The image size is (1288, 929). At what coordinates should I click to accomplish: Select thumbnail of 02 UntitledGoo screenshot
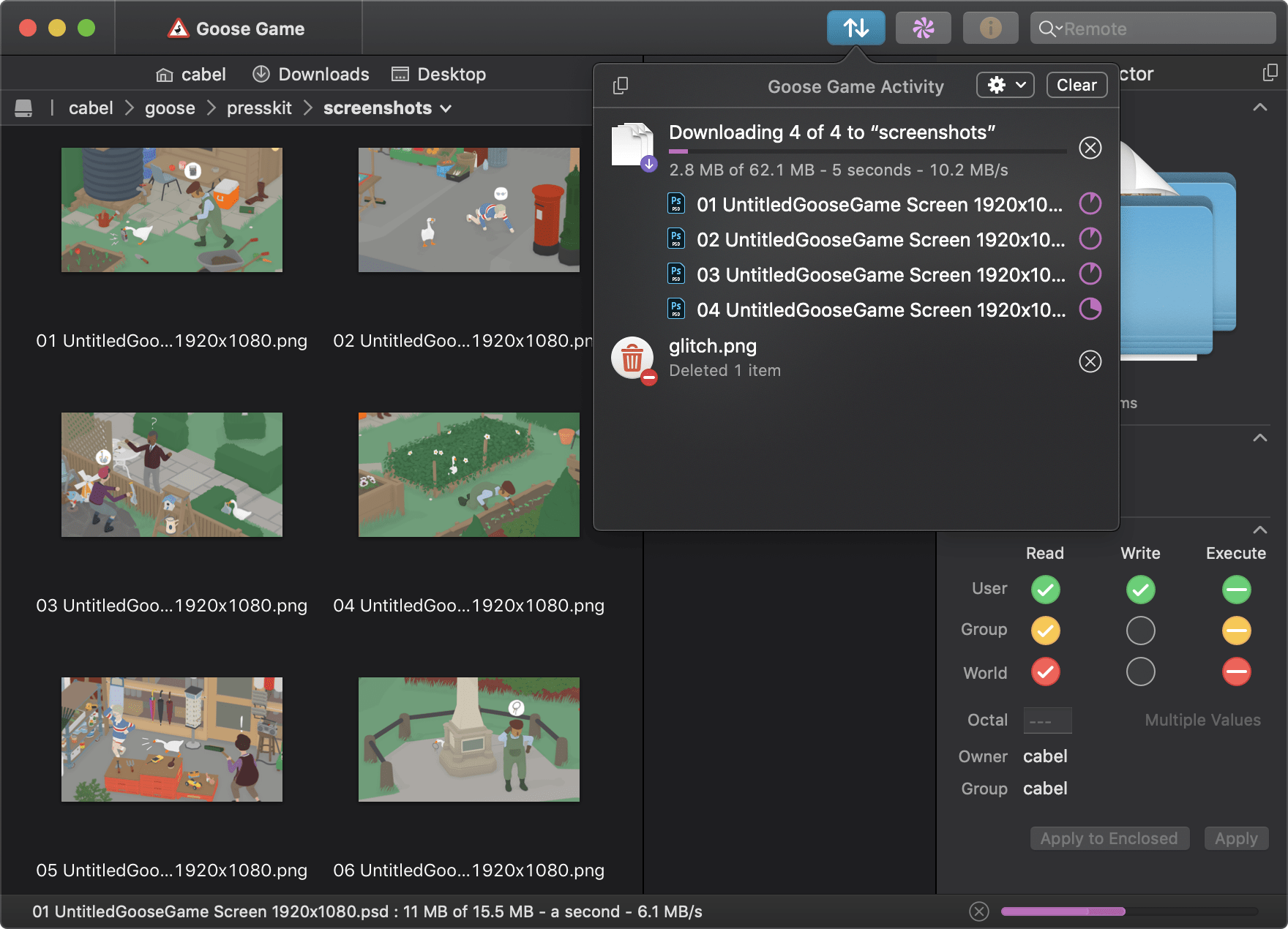coord(469,210)
